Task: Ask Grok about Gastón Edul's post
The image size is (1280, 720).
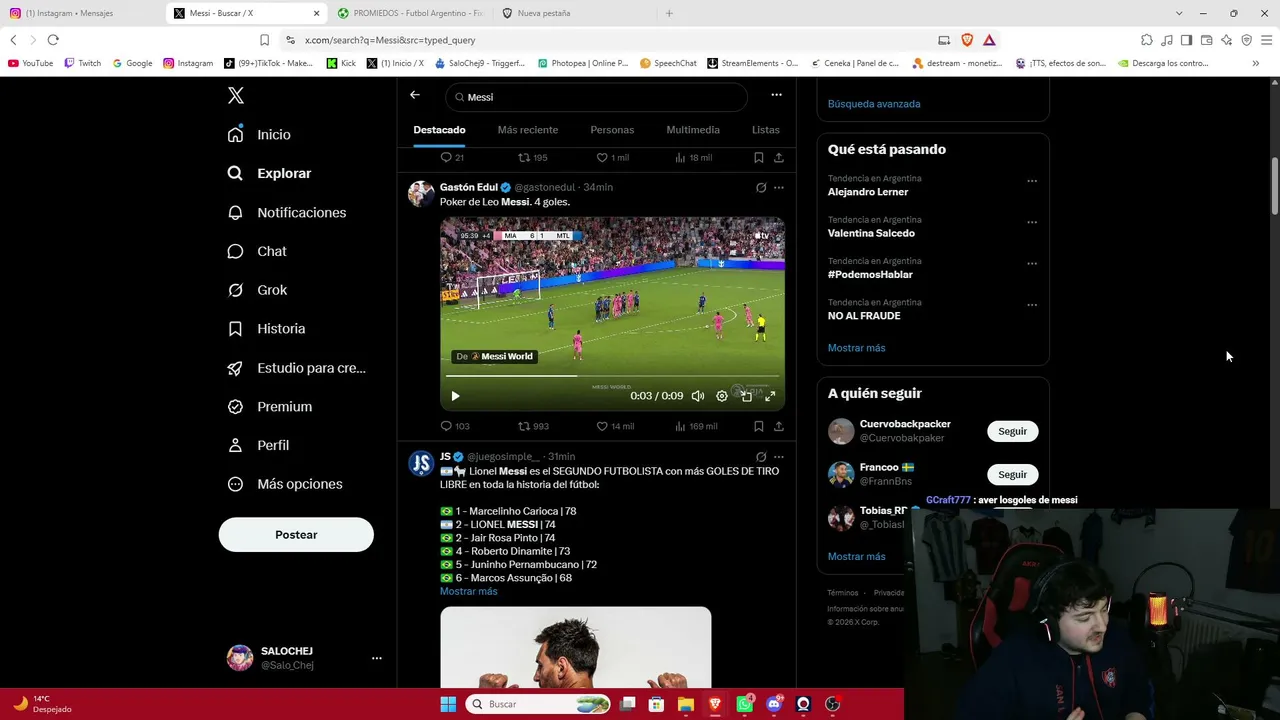Action: coord(761,188)
